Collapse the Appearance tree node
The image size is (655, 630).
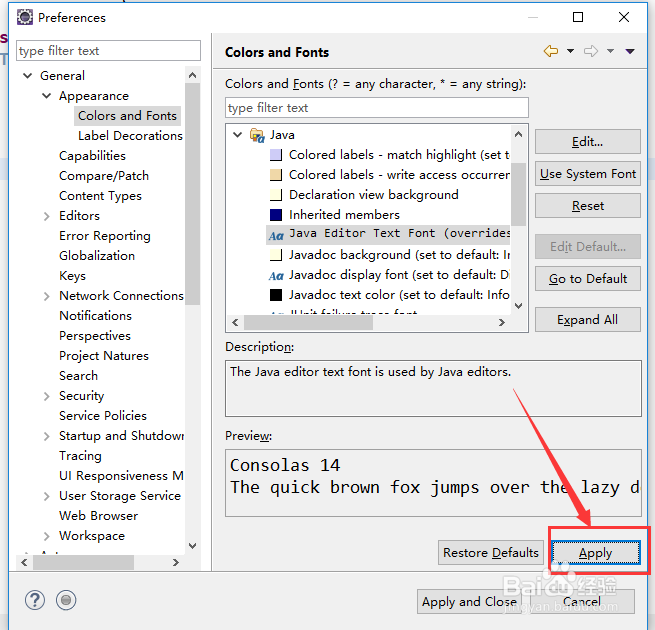tap(47, 96)
